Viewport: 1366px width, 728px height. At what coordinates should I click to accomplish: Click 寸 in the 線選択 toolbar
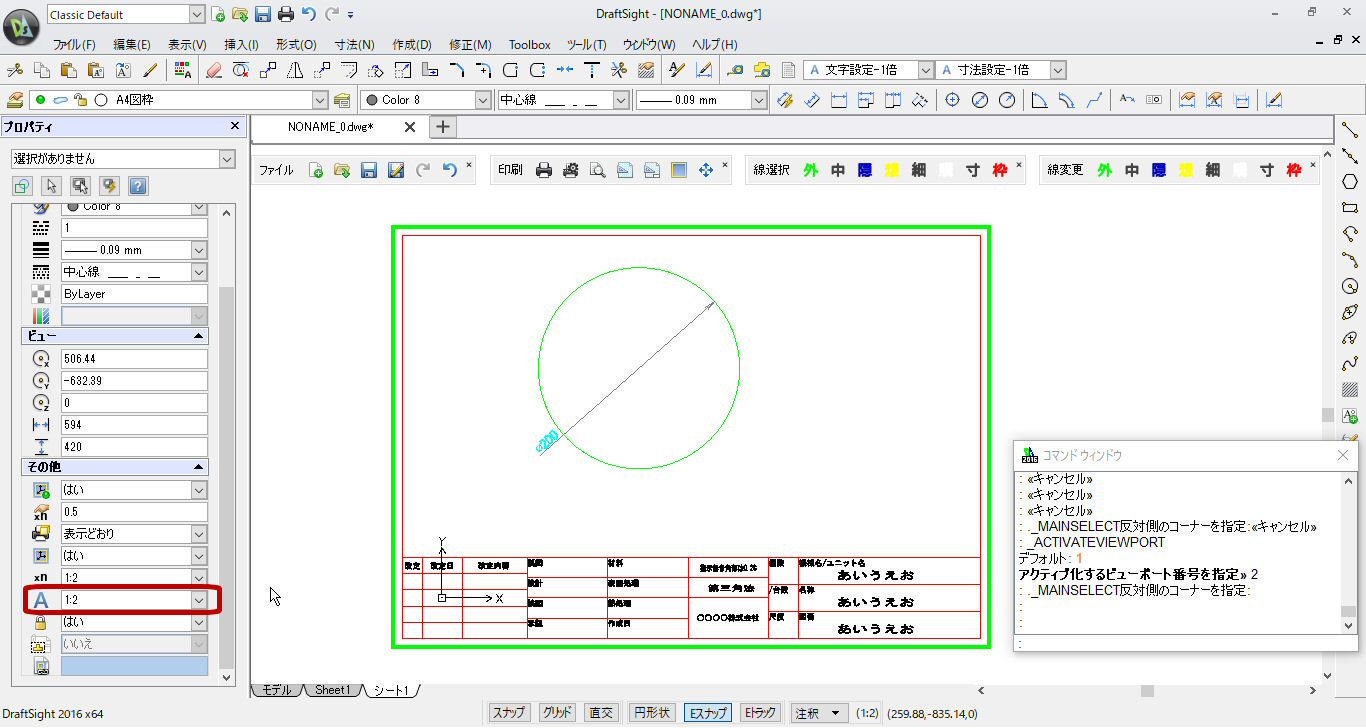(x=972, y=170)
